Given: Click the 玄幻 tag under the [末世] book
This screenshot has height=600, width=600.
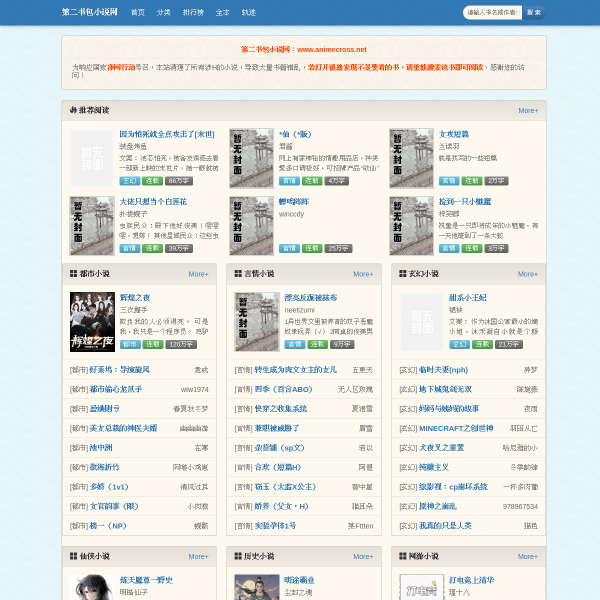Looking at the screenshot, I should pyautogui.click(x=130, y=181).
